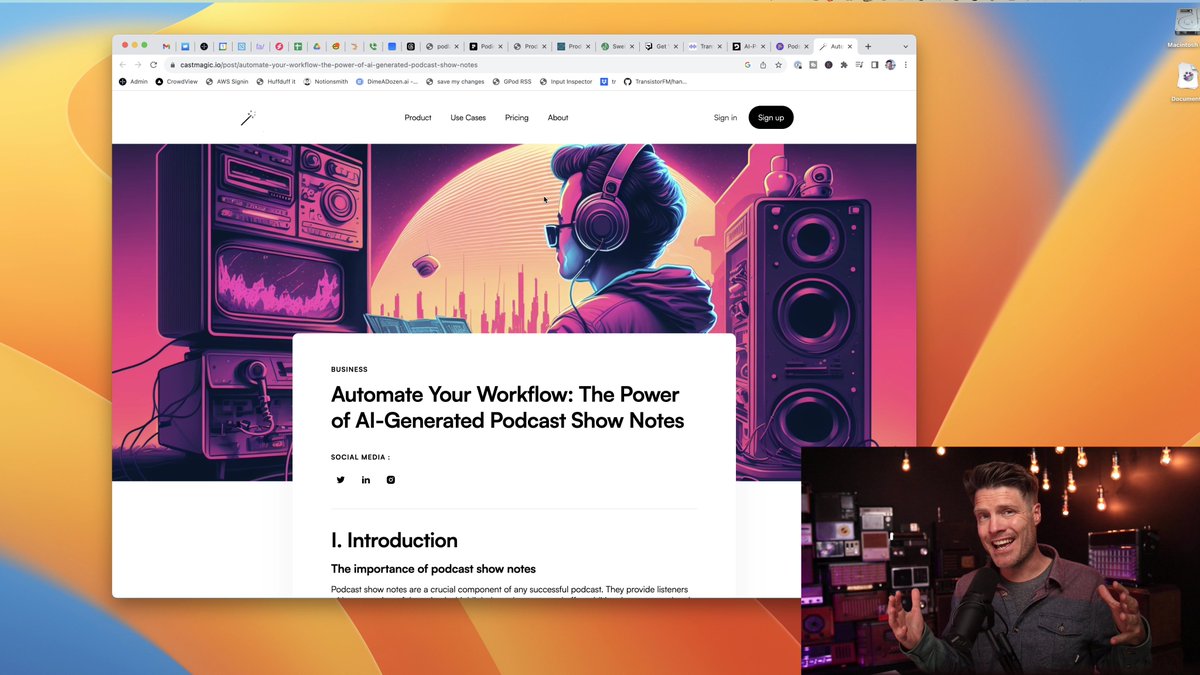Open the Chrome three-dot menu

pyautogui.click(x=906, y=65)
